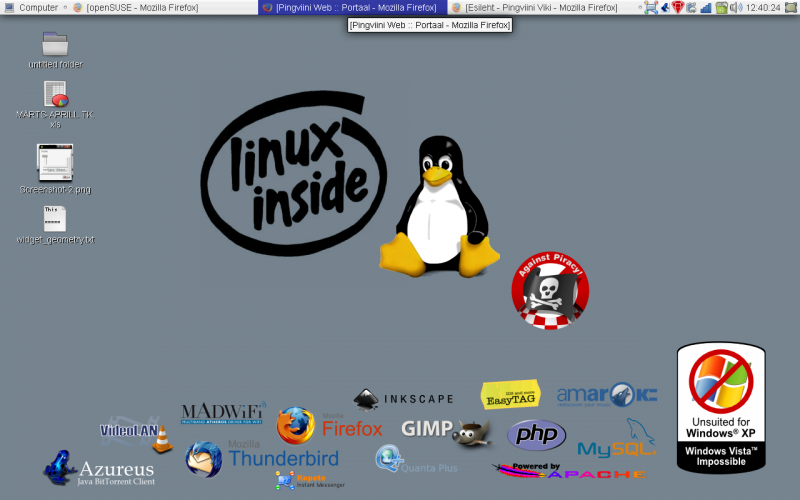Click the Tux penguin on the wallpaper
The width and height of the screenshot is (800, 500).
coord(439,207)
